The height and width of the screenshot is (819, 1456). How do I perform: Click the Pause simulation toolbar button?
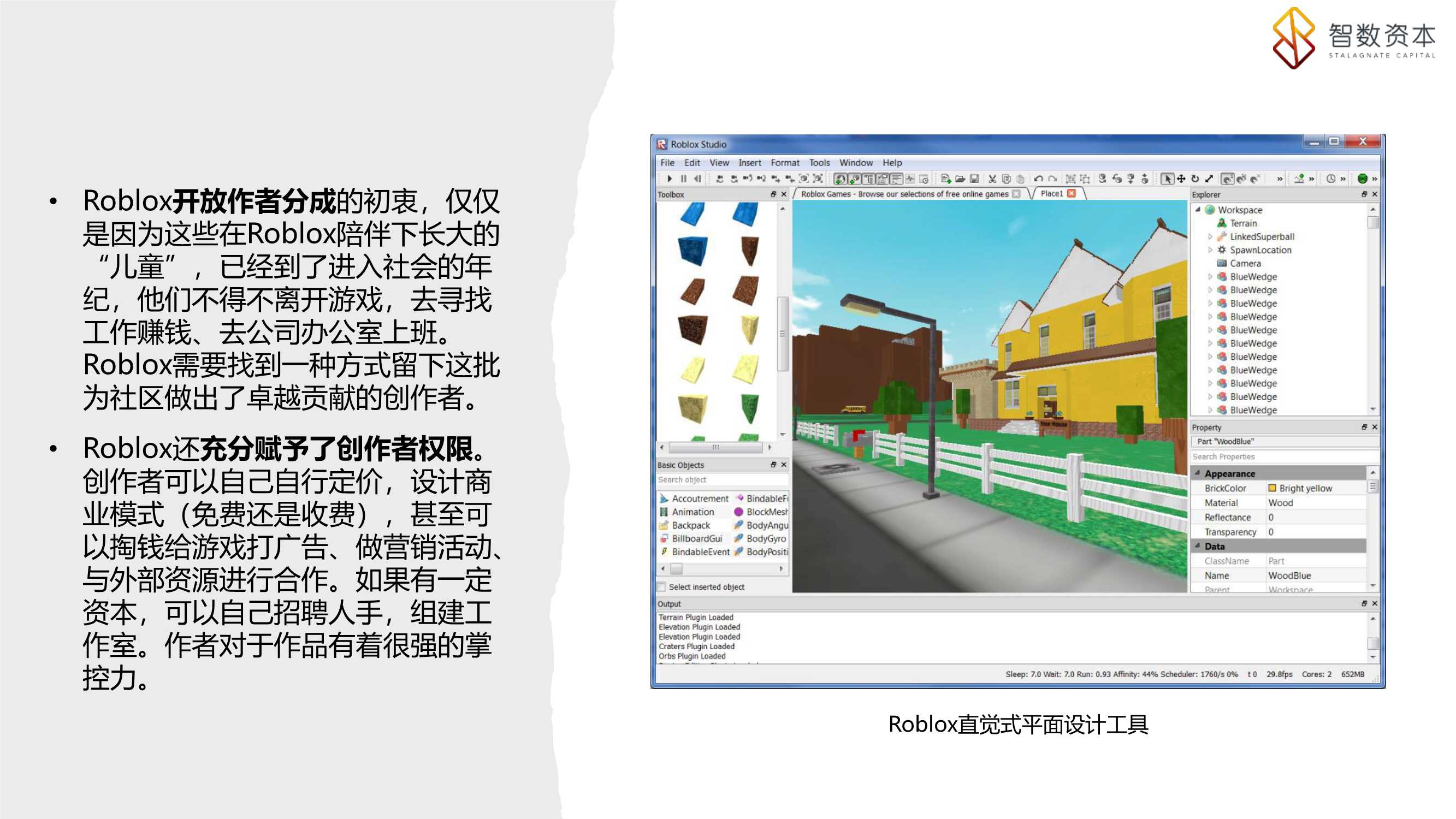click(x=684, y=179)
